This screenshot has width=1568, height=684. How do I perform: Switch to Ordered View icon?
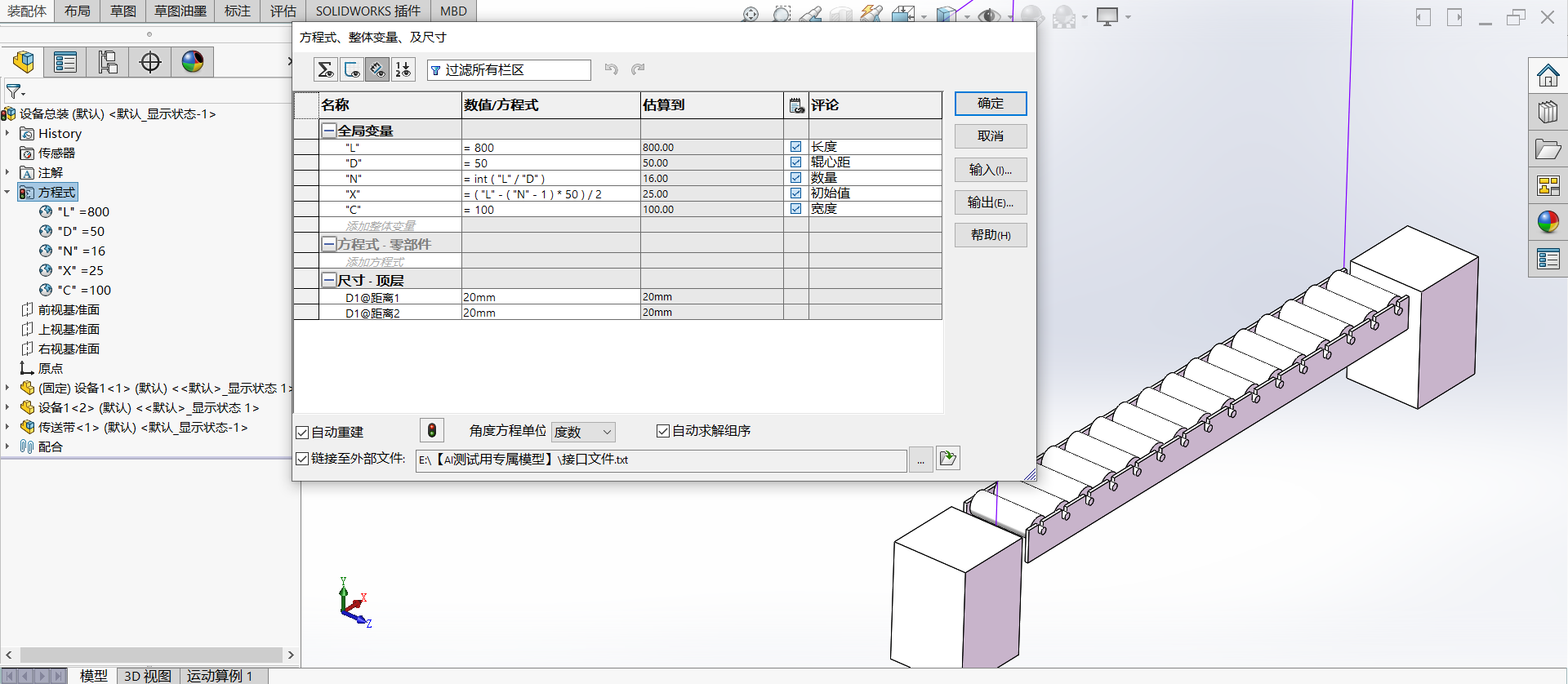pos(403,69)
